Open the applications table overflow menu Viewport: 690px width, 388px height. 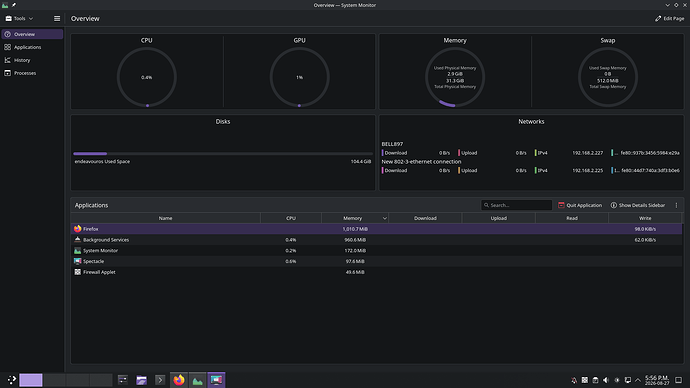click(x=676, y=205)
